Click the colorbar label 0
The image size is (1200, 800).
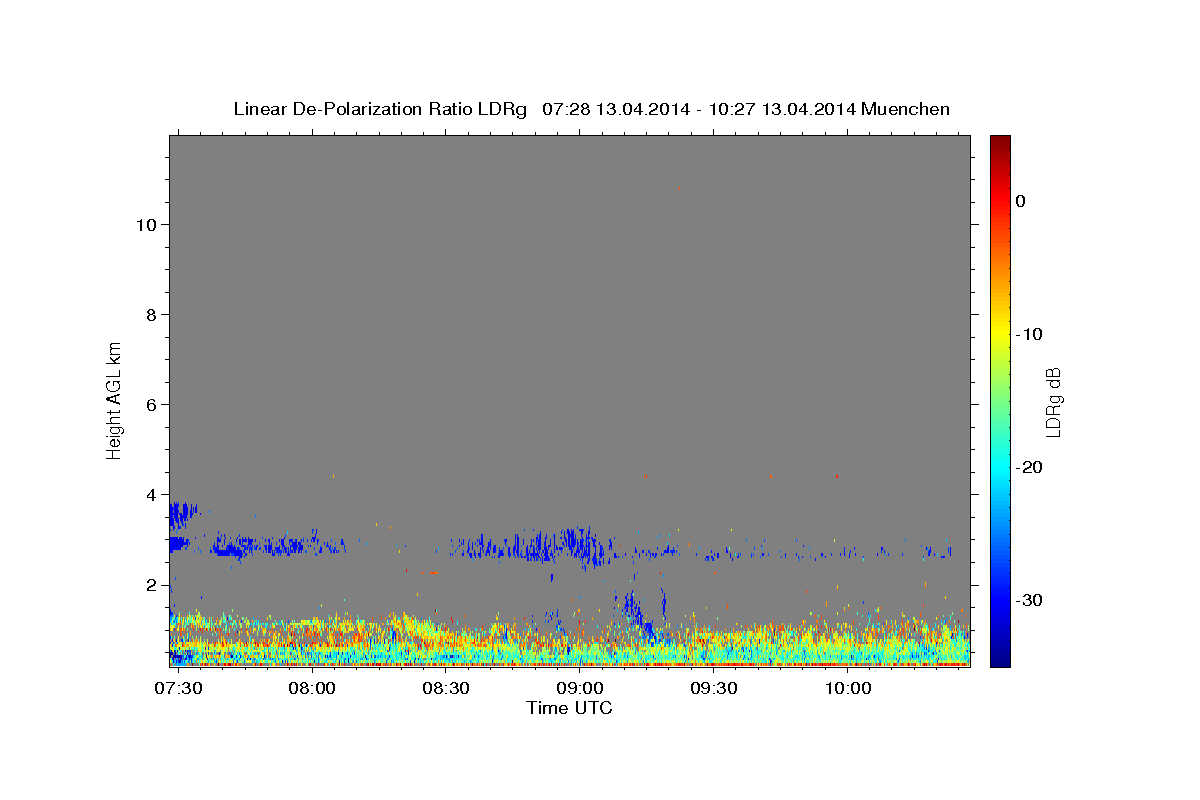(1021, 201)
